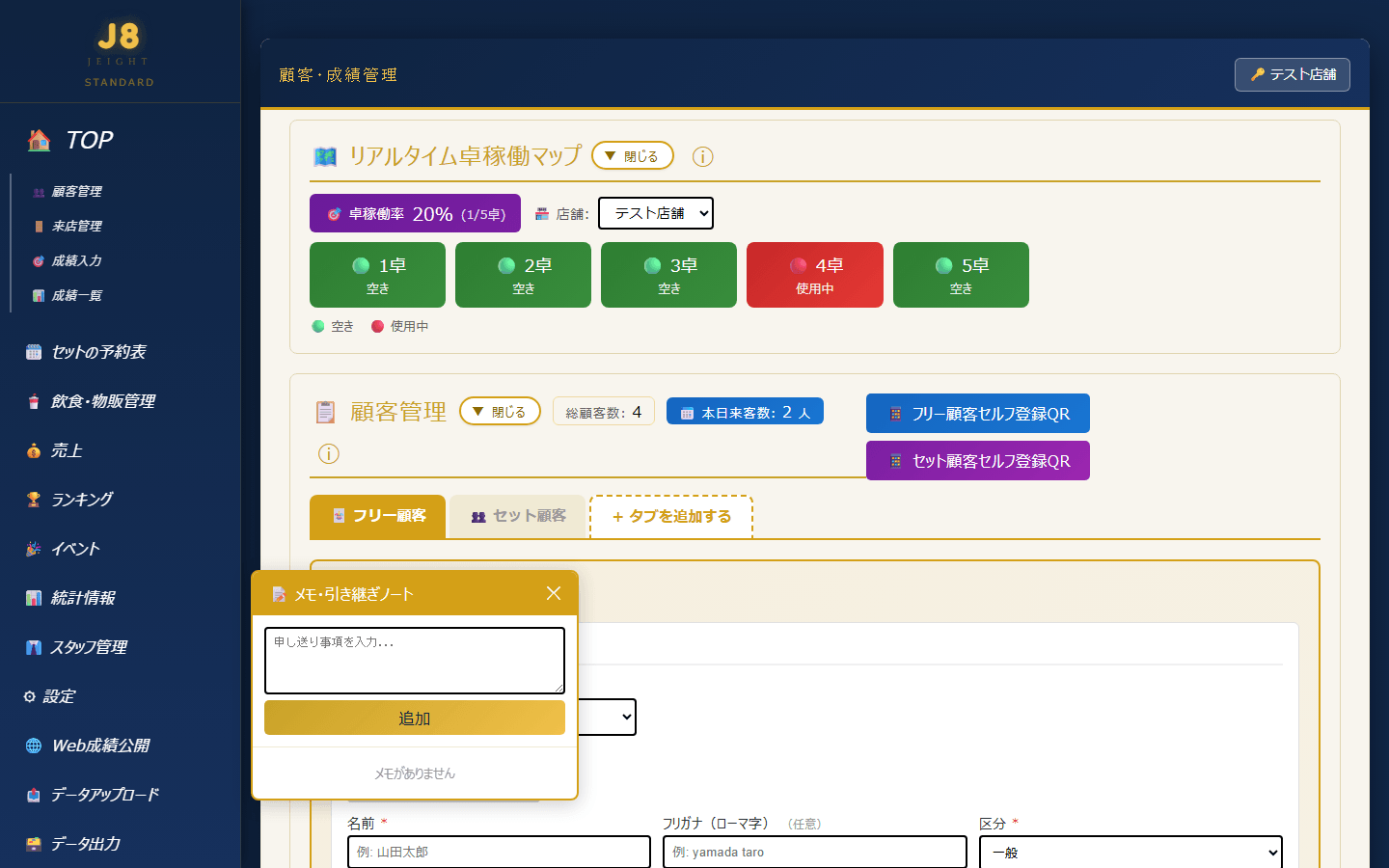Click the 名前 input field

point(499,852)
